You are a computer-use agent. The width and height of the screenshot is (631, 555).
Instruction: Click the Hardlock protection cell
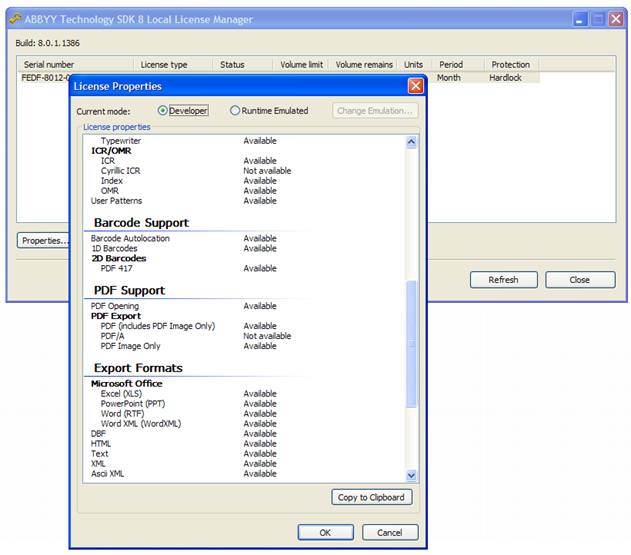coord(505,78)
